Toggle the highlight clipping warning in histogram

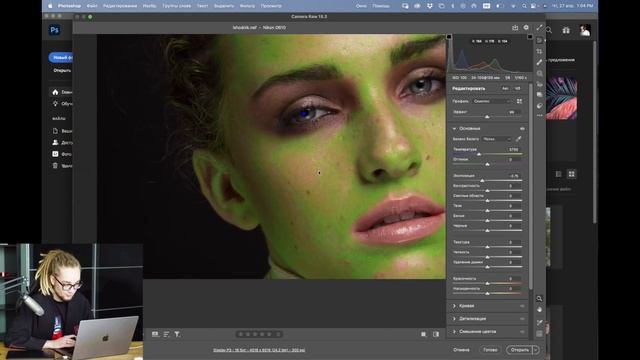pyautogui.click(x=530, y=37)
